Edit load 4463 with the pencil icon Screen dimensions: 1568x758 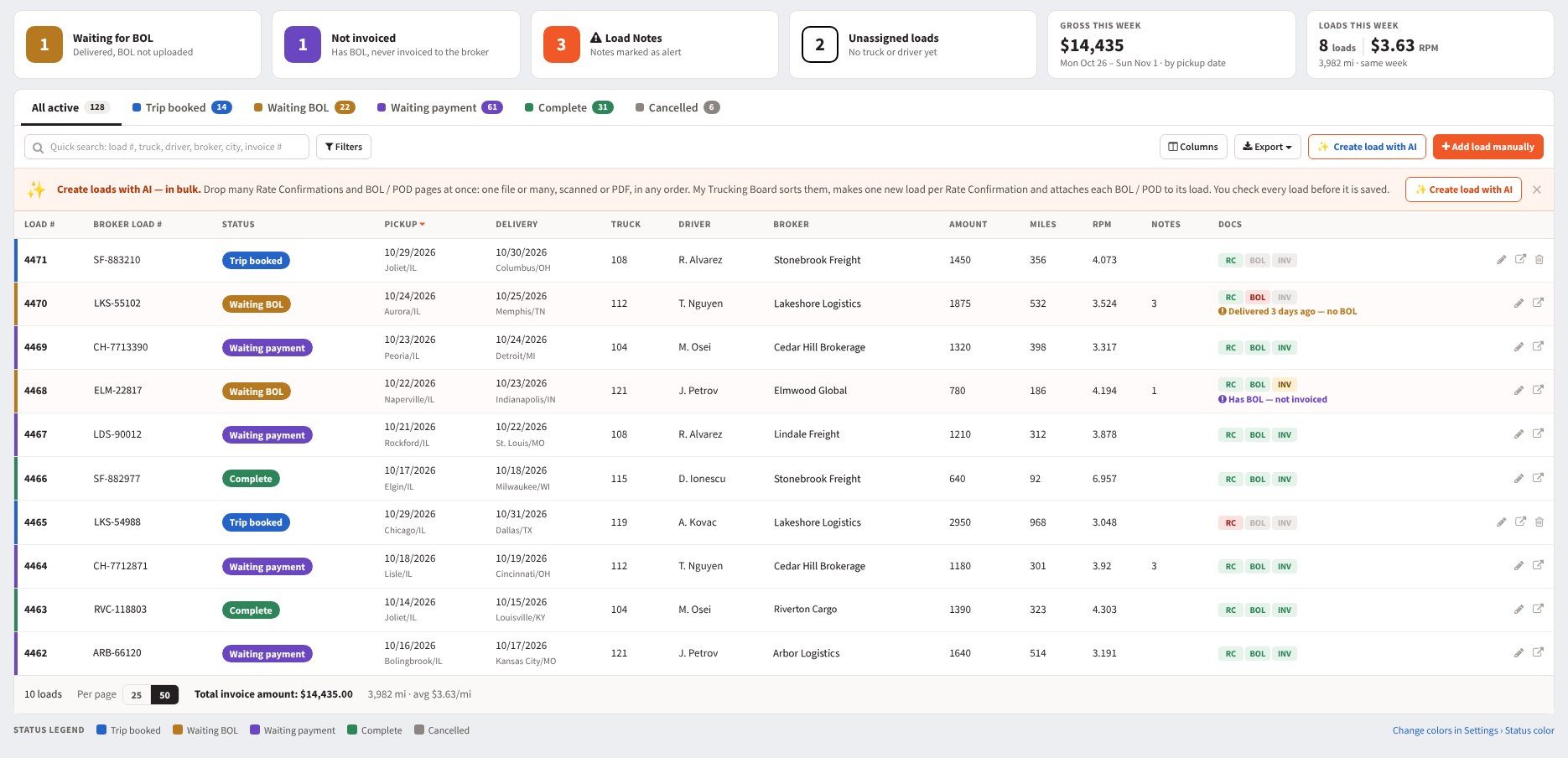1519,610
